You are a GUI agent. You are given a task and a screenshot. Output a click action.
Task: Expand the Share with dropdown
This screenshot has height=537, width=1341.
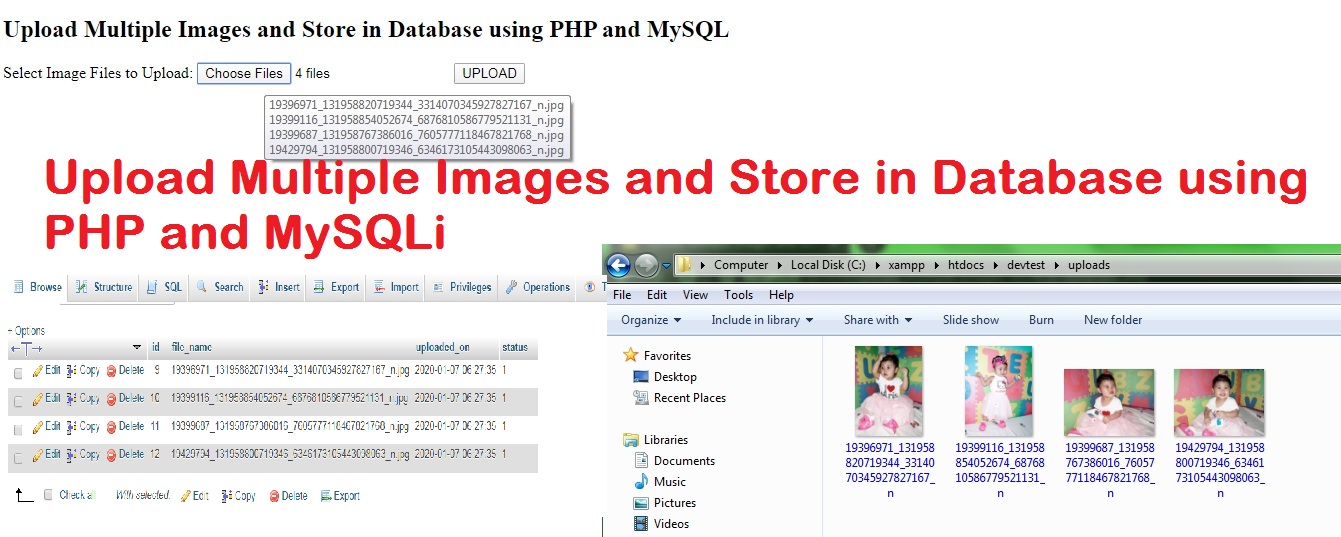(x=878, y=320)
